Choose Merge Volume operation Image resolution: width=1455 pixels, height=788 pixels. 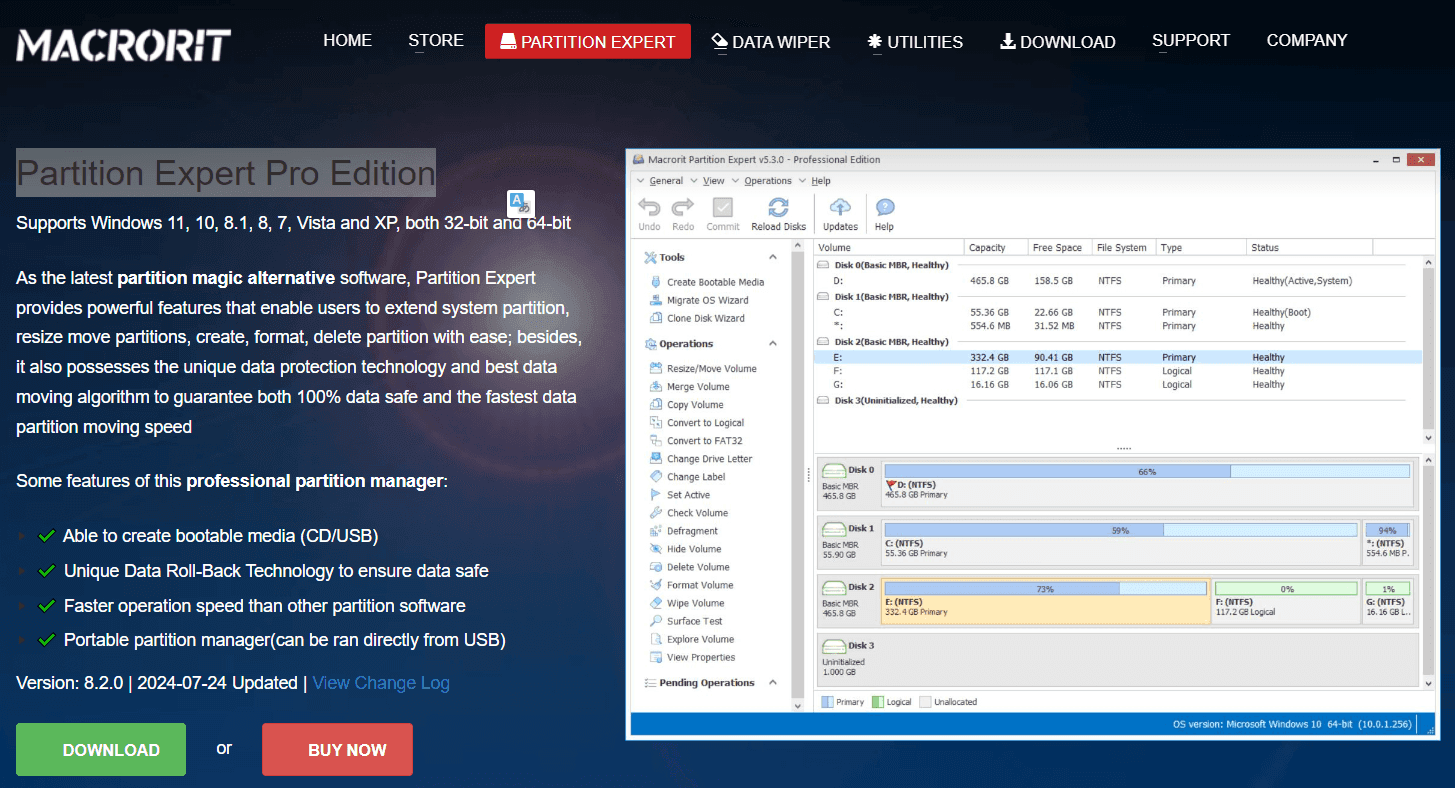coord(690,386)
